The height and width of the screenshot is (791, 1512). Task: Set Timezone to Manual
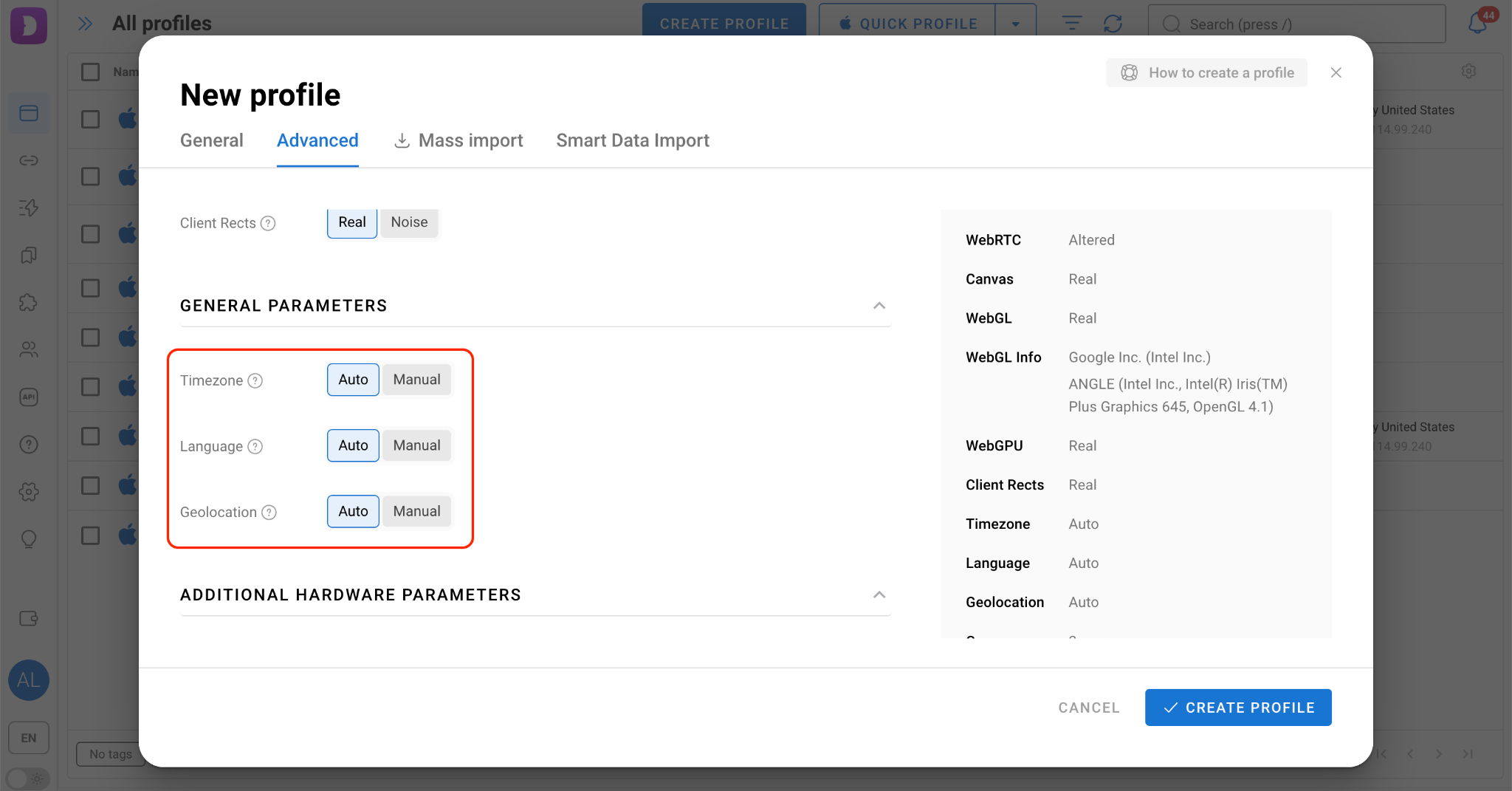[416, 380]
